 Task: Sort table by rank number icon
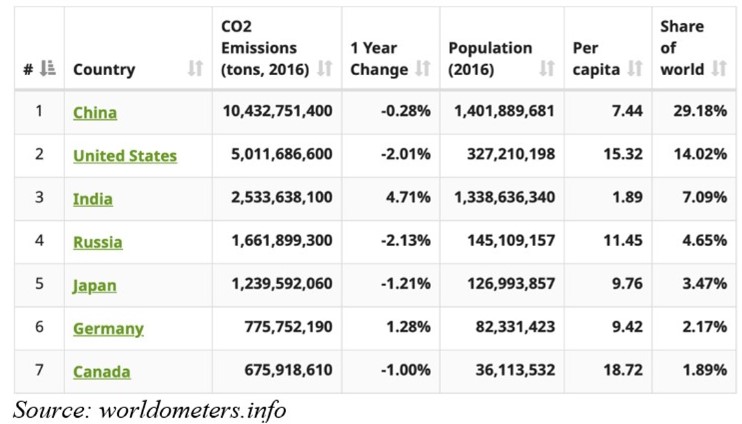coord(49,70)
